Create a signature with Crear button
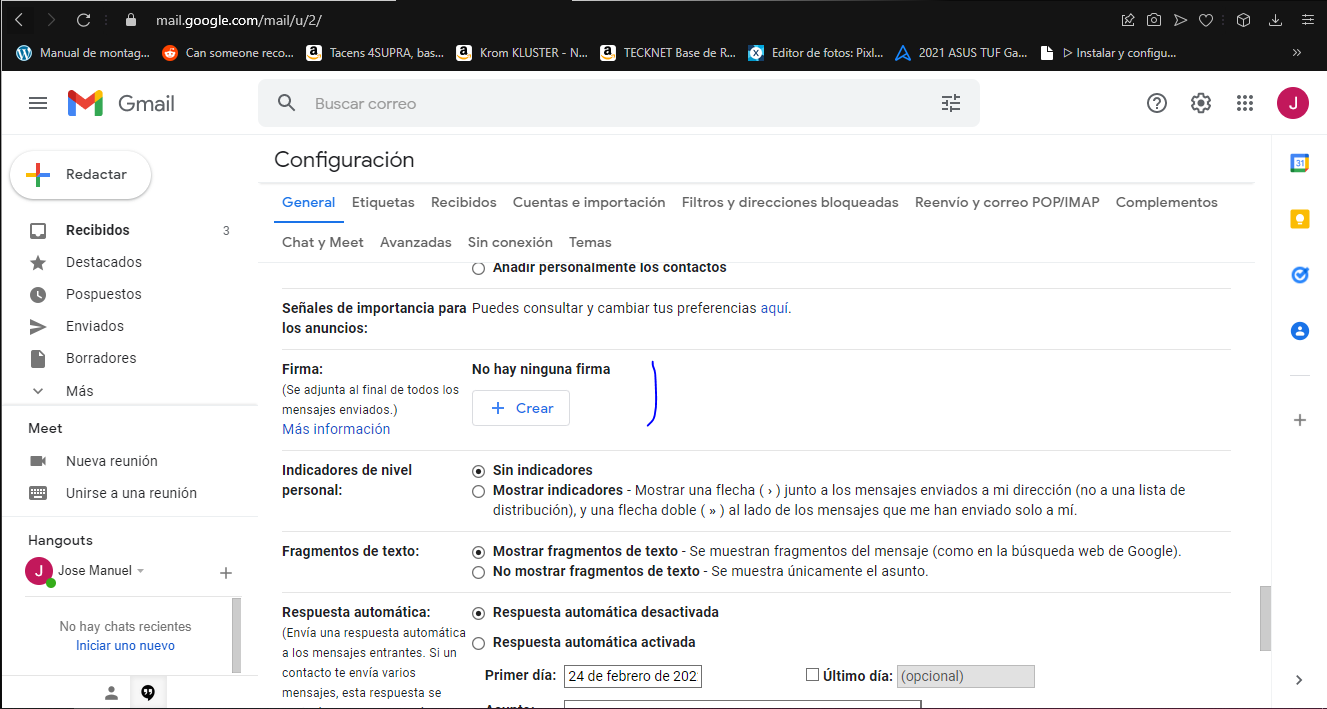 521,408
